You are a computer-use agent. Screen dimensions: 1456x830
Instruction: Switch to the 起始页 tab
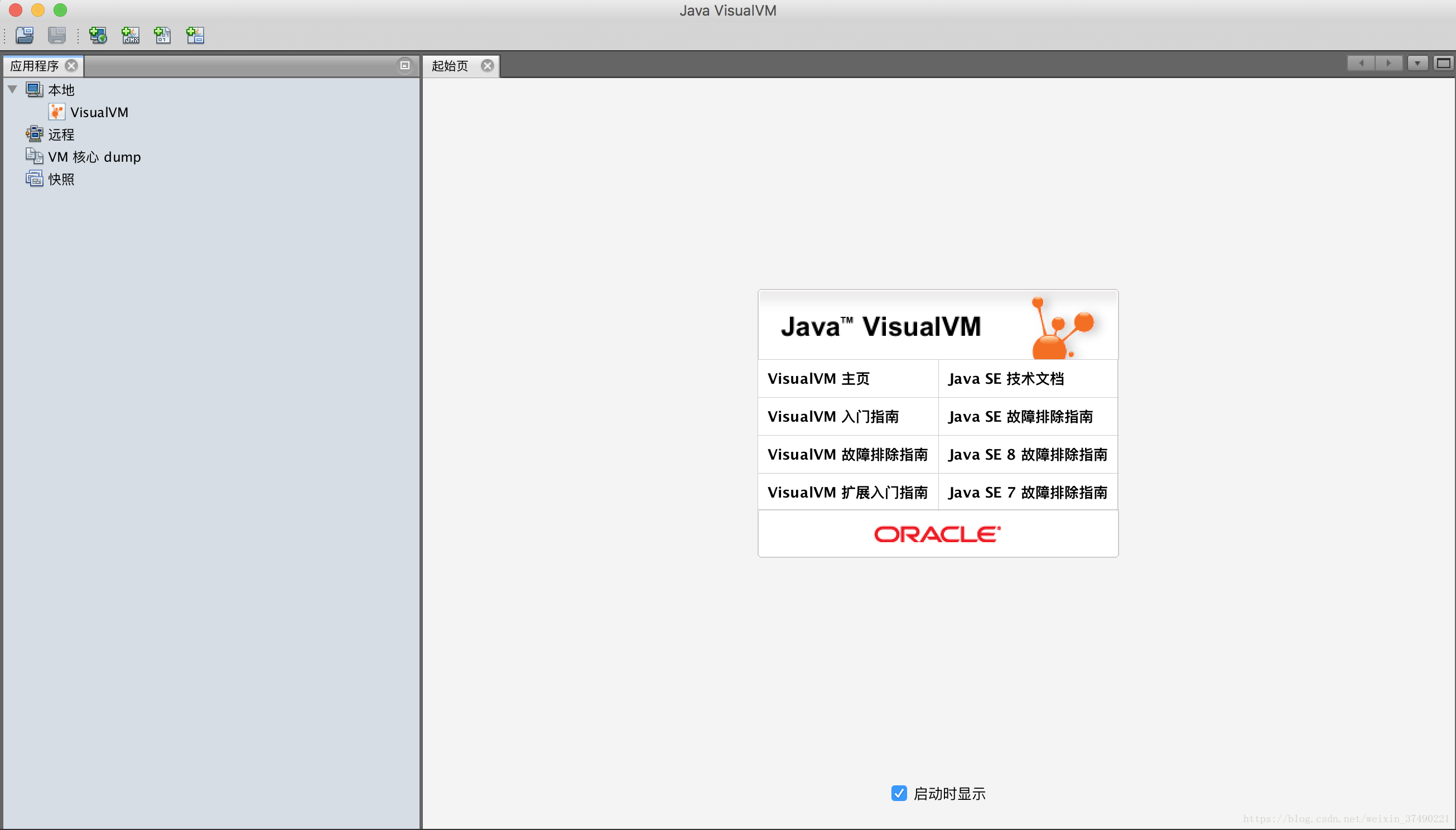pos(450,66)
